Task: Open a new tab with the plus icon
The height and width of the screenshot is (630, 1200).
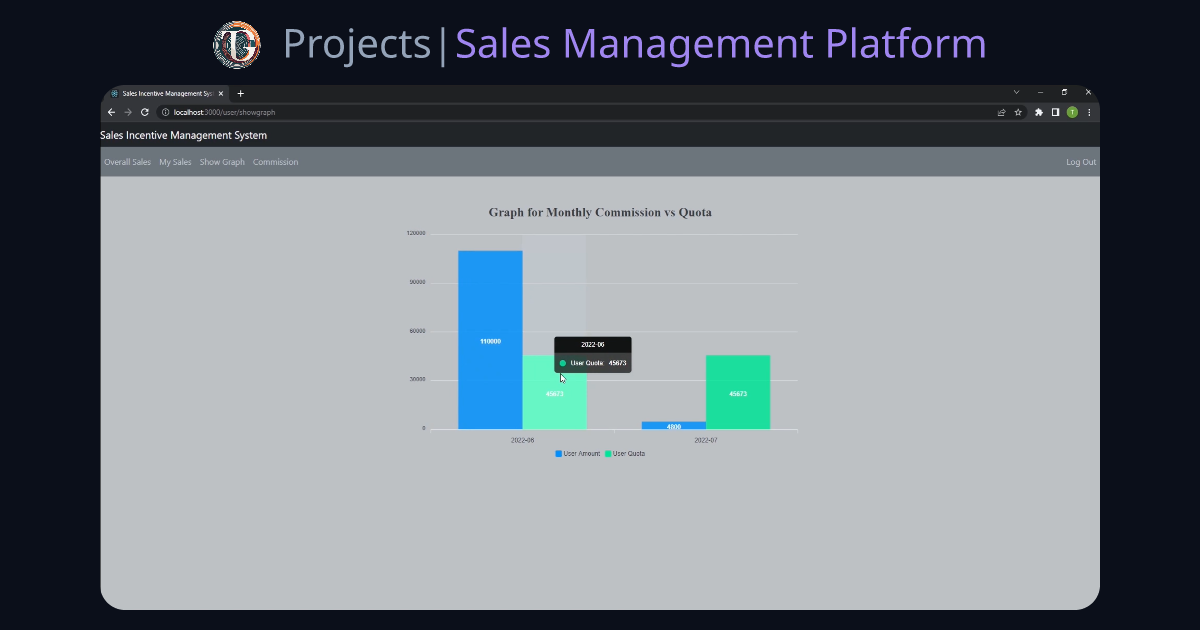Action: 240,93
